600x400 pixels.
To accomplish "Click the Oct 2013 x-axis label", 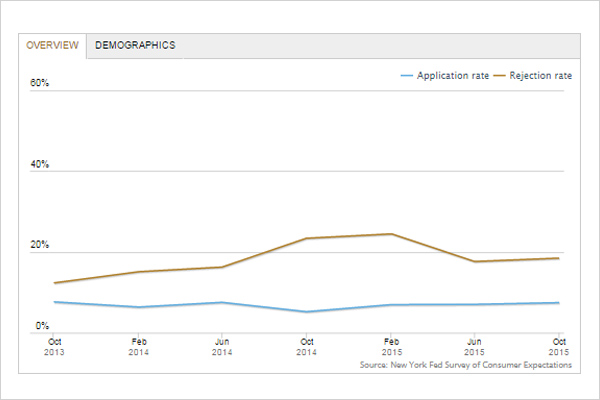I will click(x=55, y=344).
